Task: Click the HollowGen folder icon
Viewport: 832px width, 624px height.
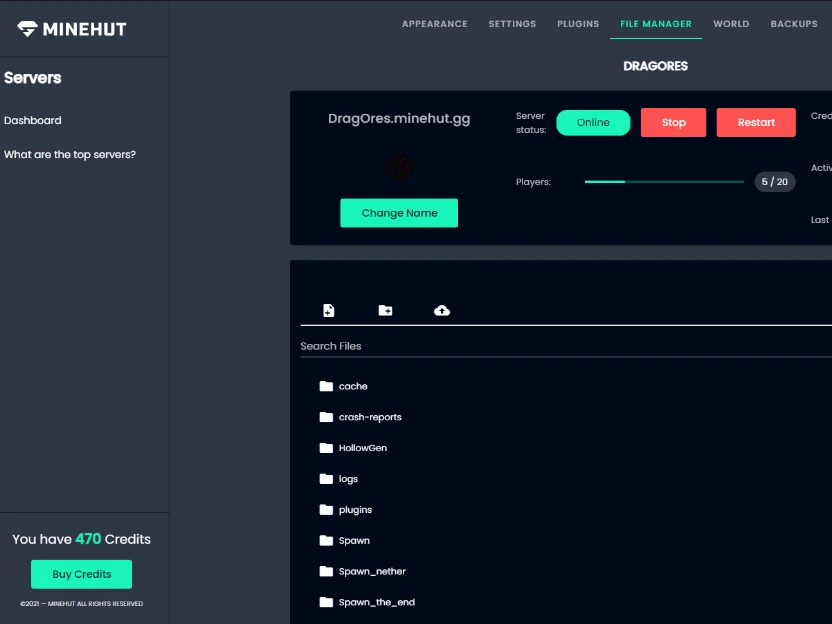Action: [326, 448]
